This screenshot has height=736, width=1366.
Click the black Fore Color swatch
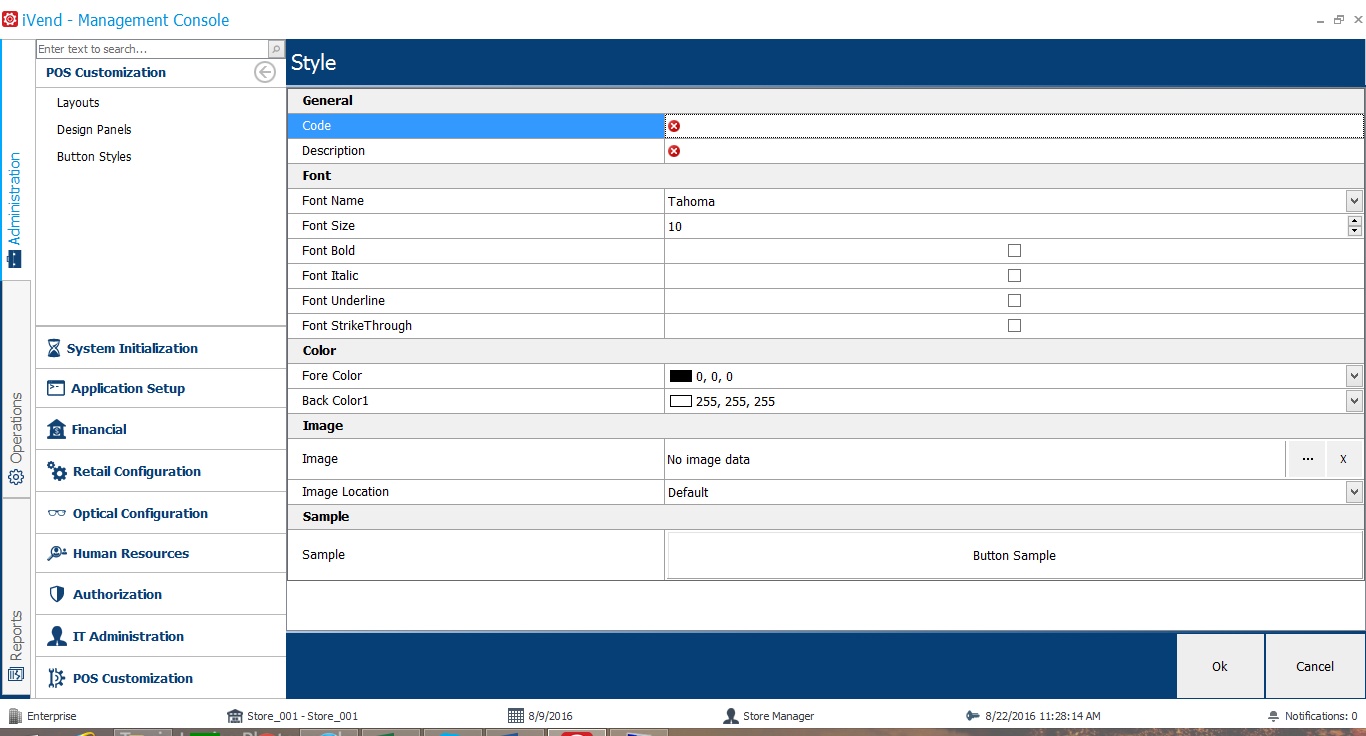(x=681, y=376)
